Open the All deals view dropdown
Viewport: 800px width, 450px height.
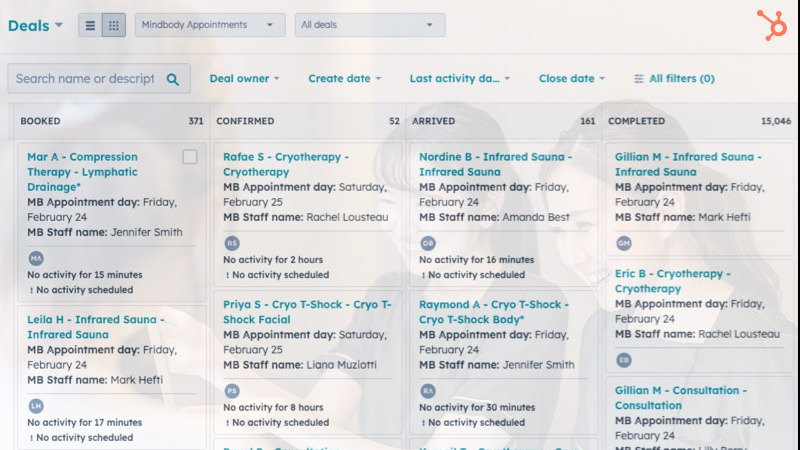369,25
